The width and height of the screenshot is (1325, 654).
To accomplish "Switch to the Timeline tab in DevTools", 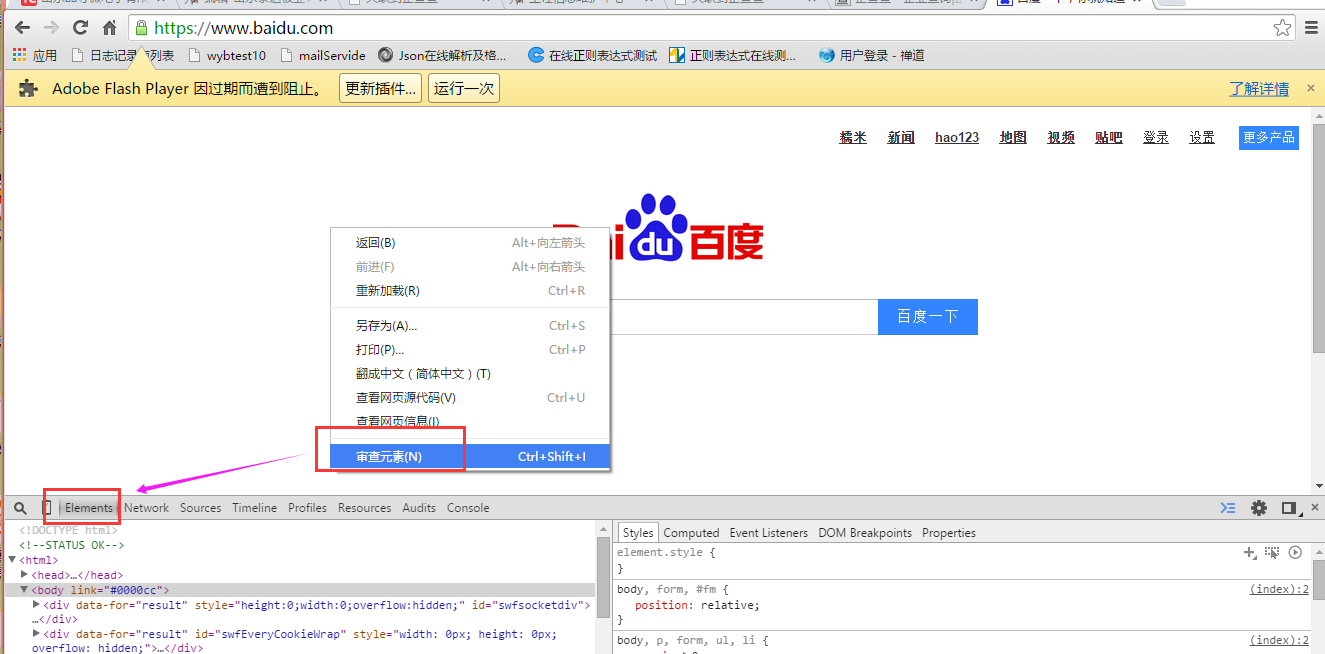I will [255, 508].
